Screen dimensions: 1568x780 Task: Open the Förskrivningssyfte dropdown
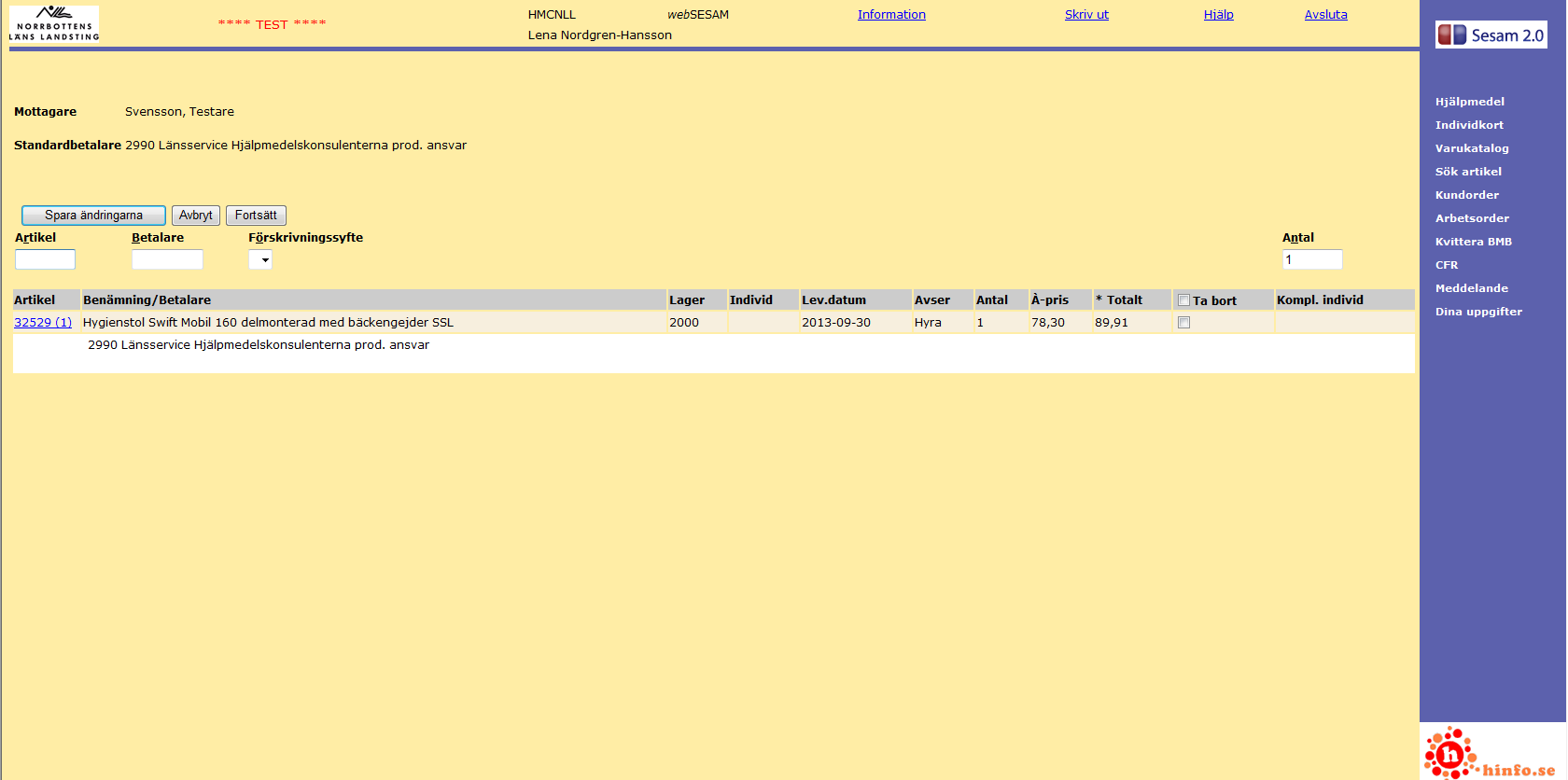click(260, 260)
